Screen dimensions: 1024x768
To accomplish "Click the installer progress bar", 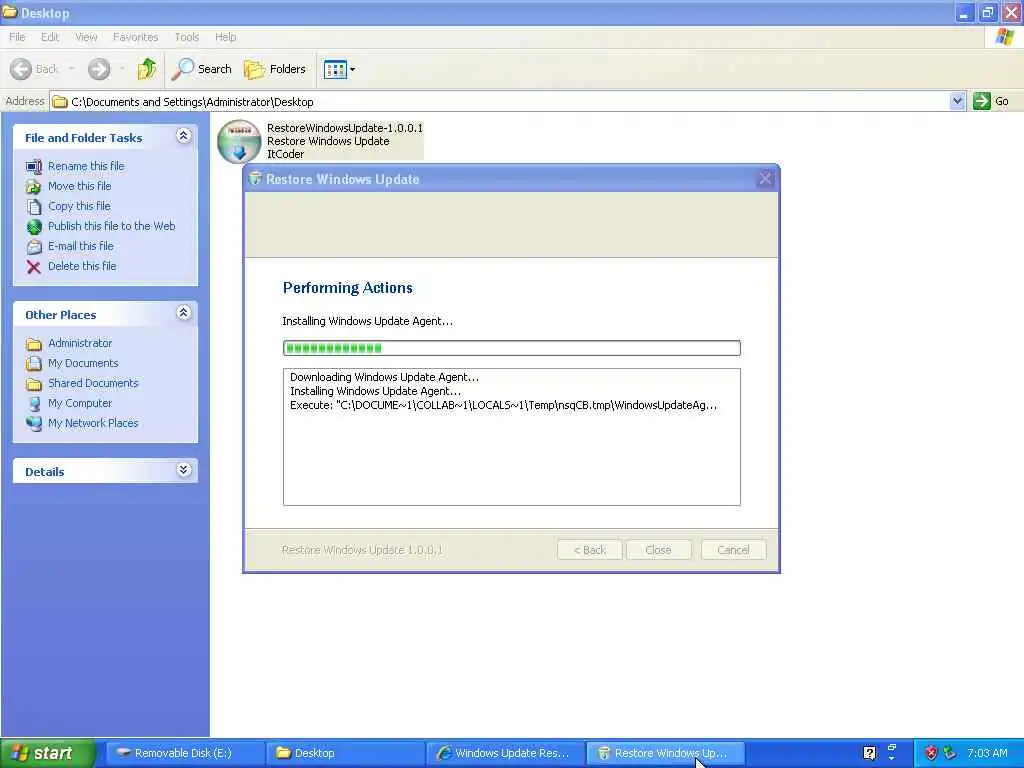I will pyautogui.click(x=512, y=348).
